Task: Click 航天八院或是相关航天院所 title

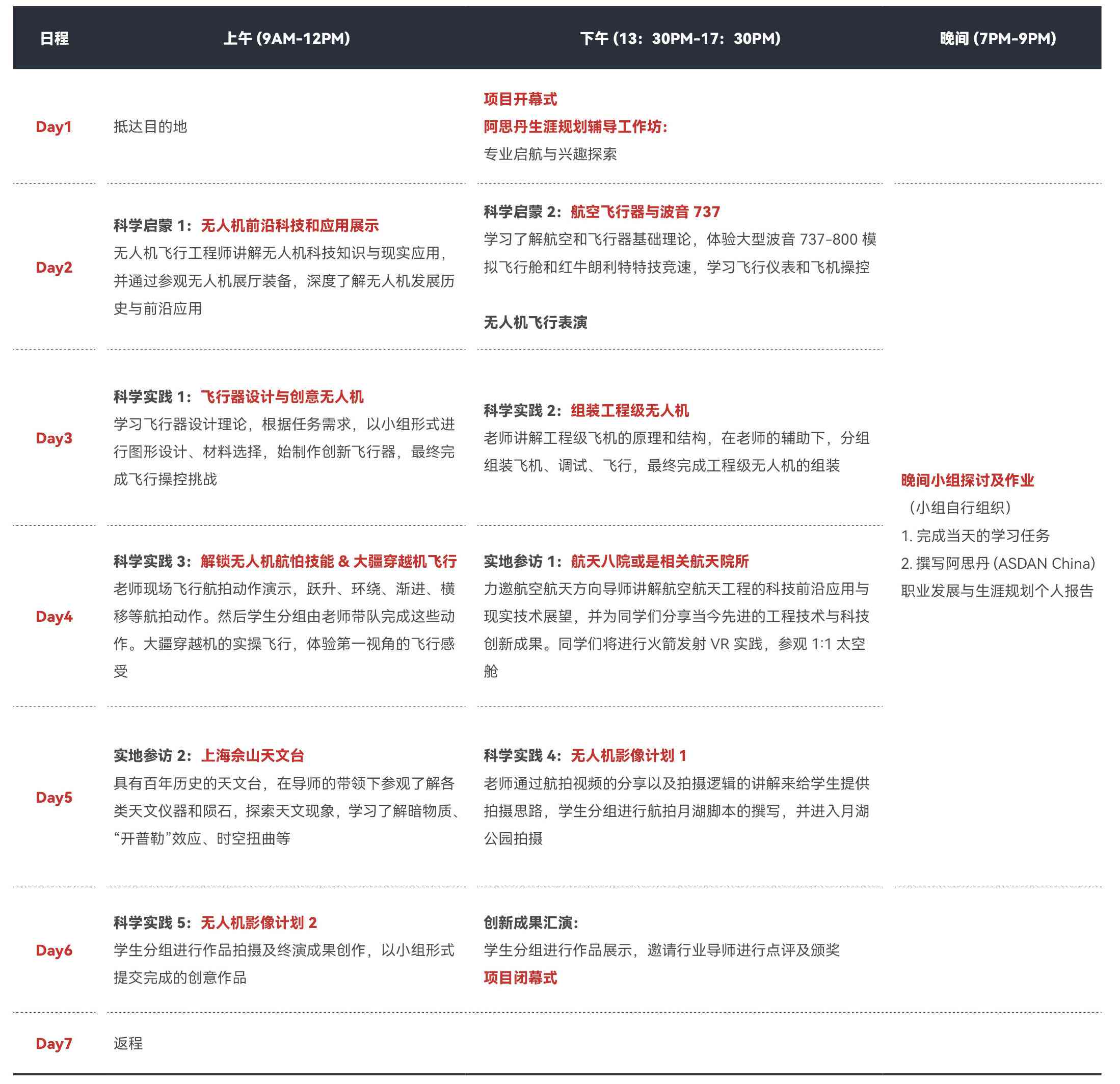Action: point(659,561)
